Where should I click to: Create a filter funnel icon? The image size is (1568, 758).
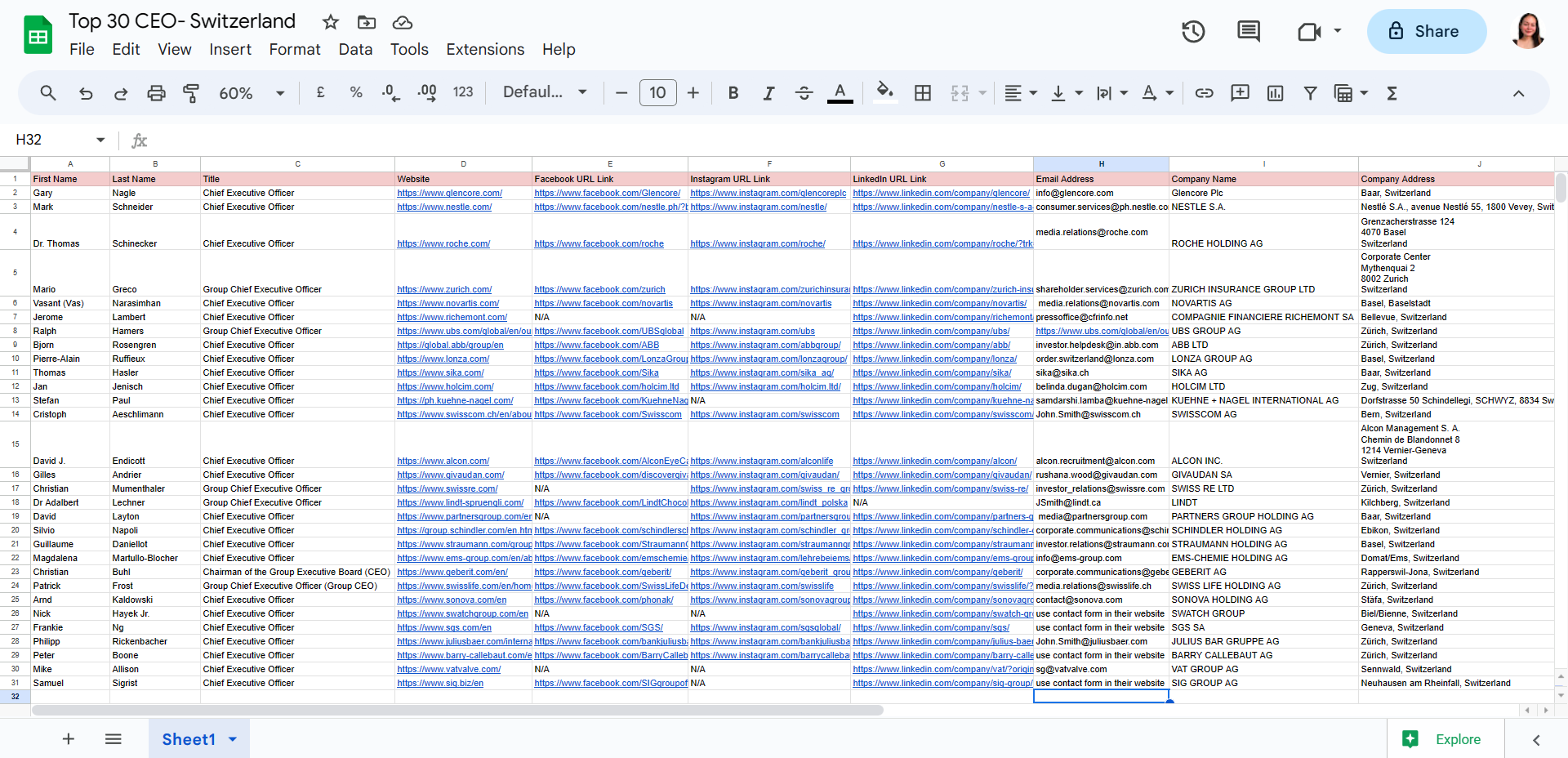tap(1310, 93)
